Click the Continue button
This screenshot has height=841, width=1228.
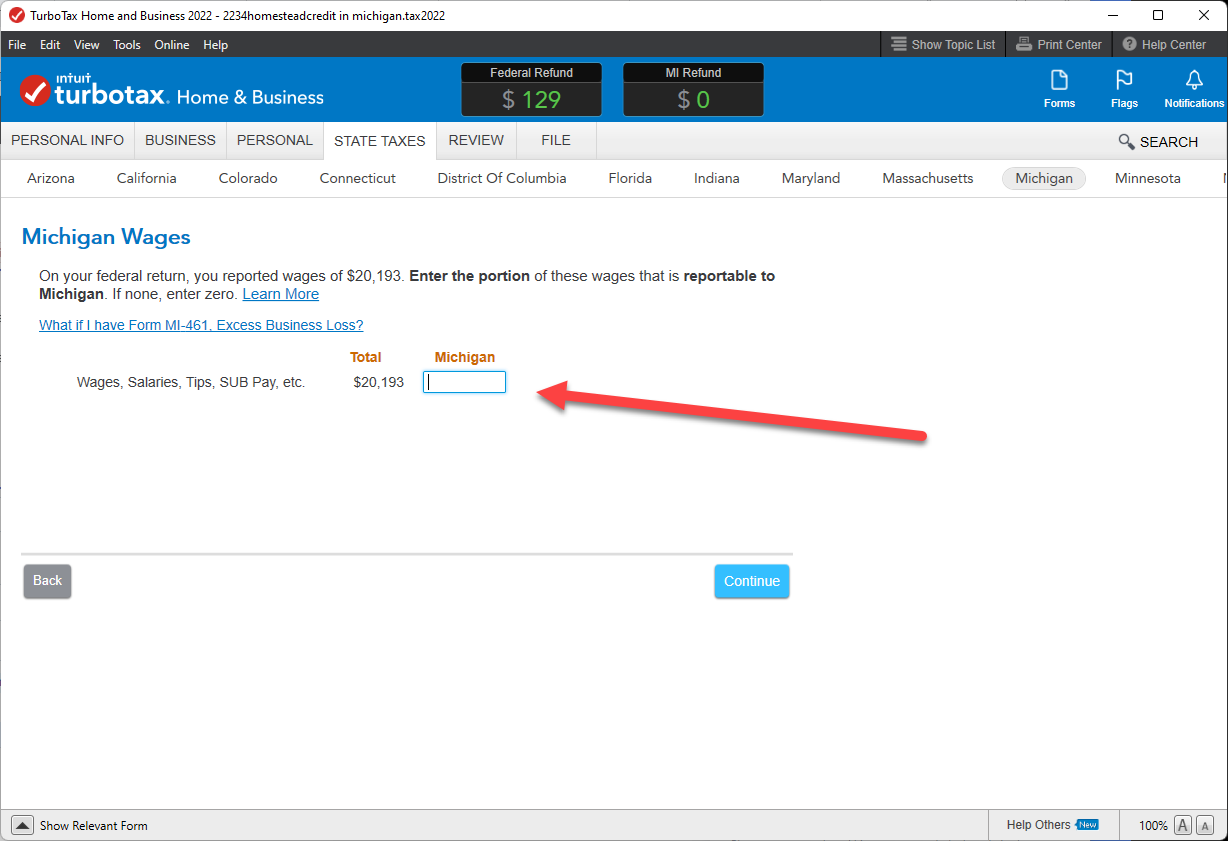752,581
